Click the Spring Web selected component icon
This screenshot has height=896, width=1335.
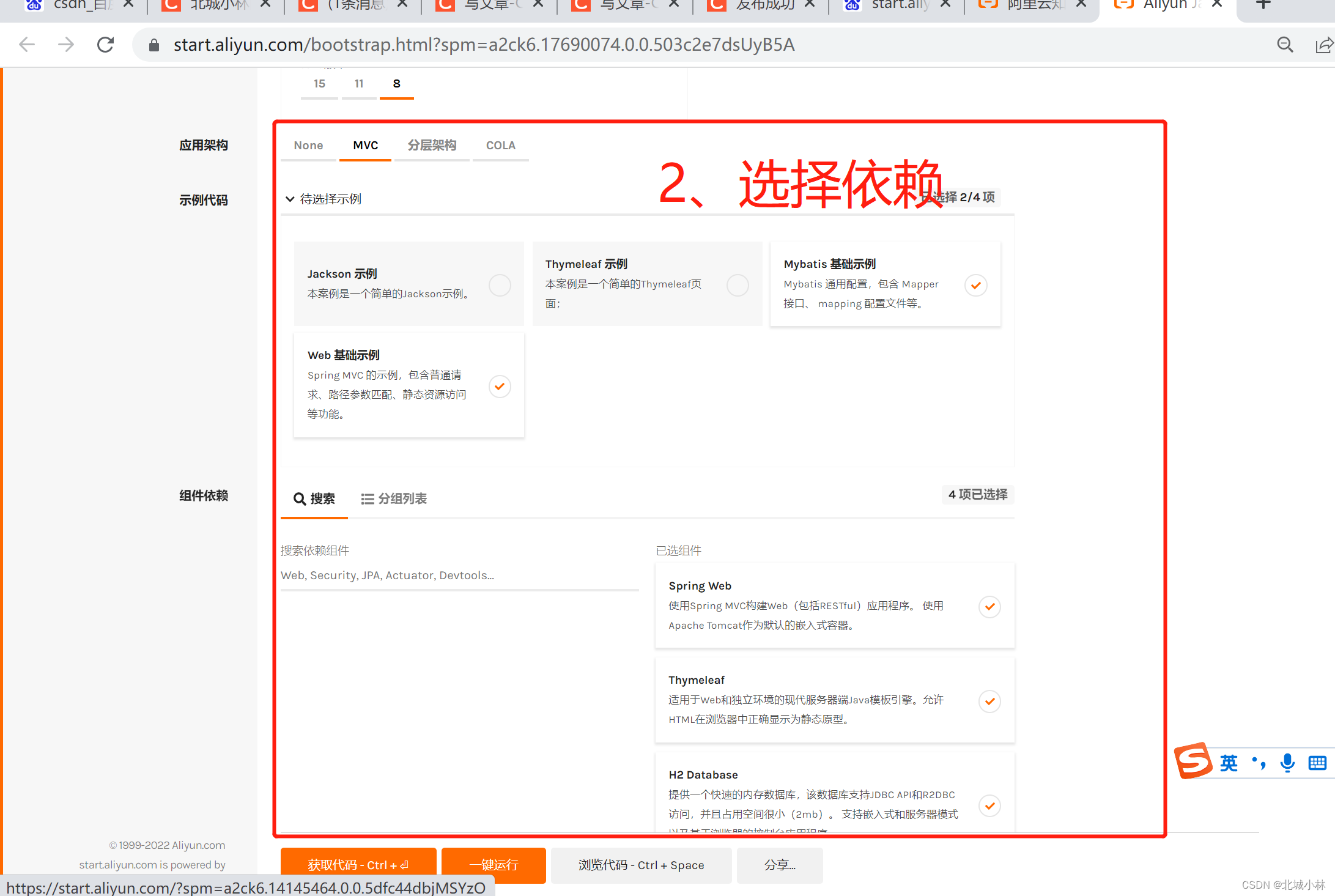pos(990,607)
